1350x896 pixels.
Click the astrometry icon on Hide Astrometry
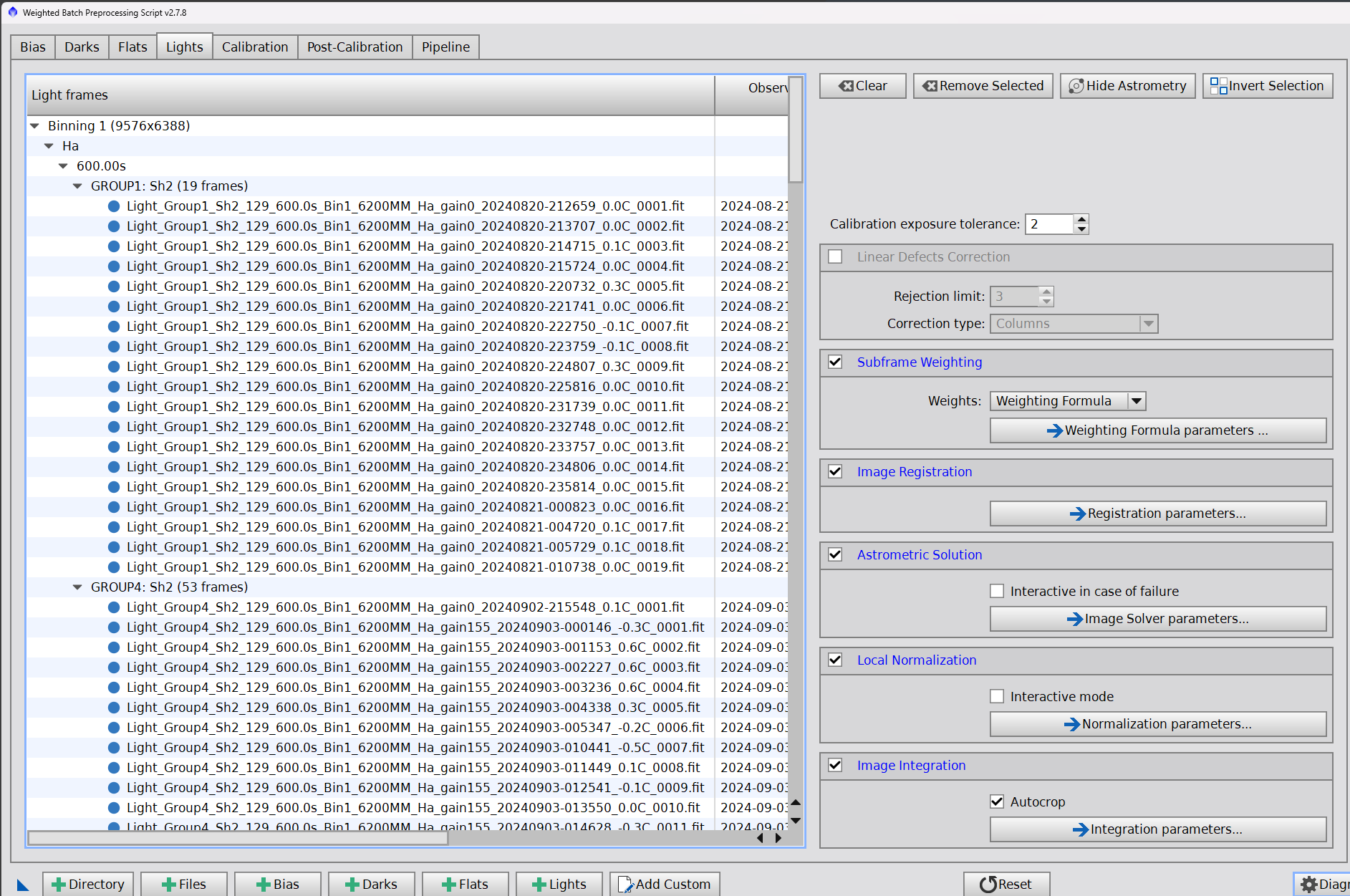click(x=1076, y=86)
